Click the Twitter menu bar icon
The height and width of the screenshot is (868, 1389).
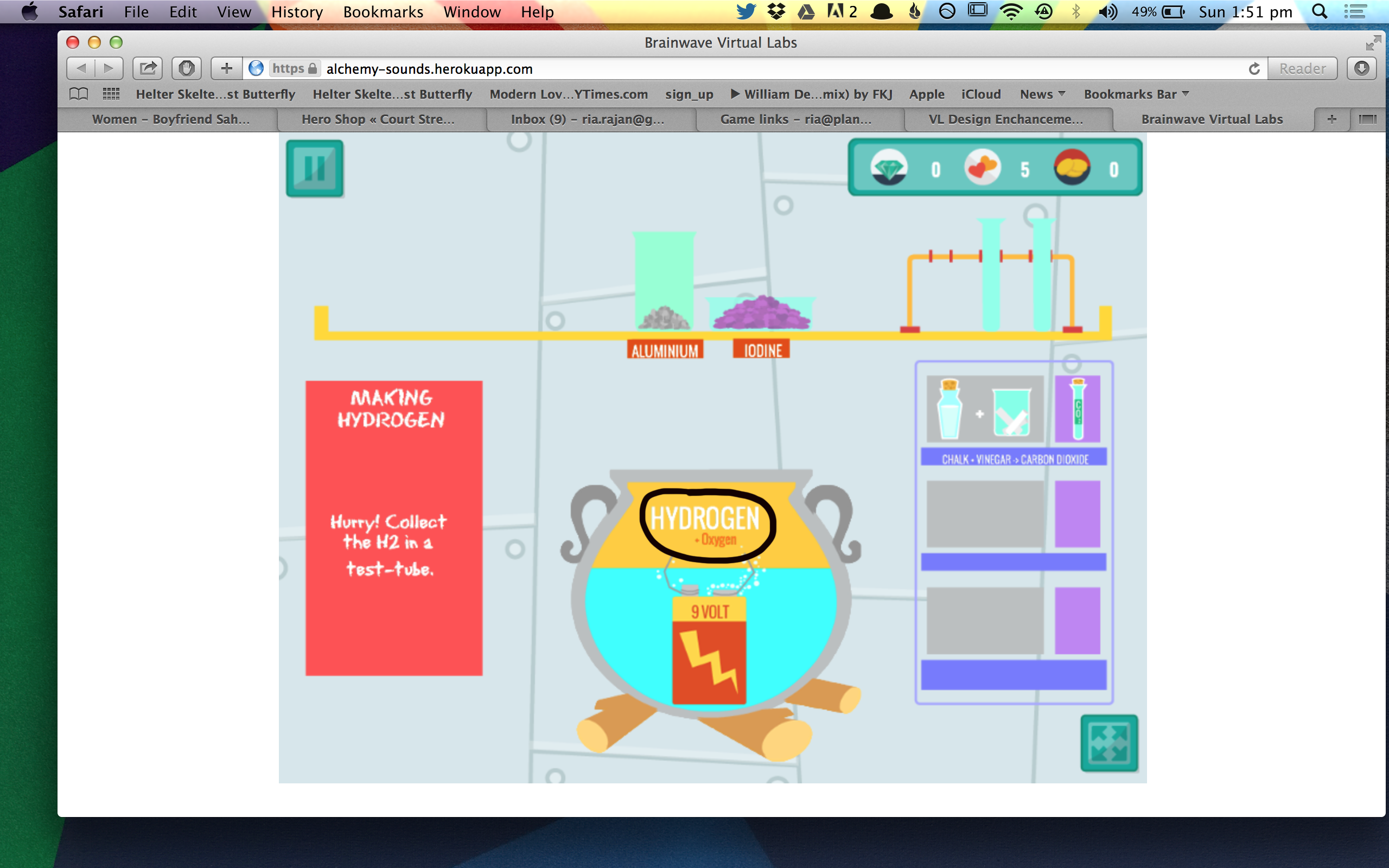click(746, 11)
